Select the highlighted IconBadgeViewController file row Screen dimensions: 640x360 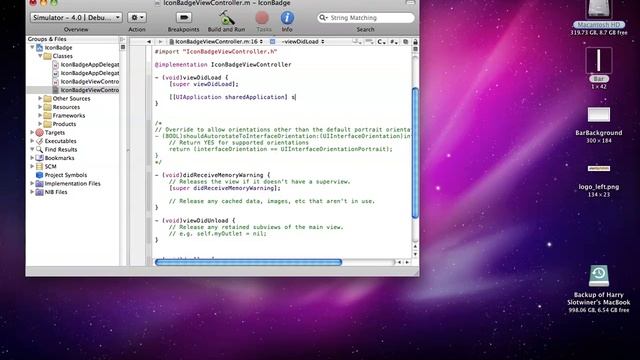(73, 90)
